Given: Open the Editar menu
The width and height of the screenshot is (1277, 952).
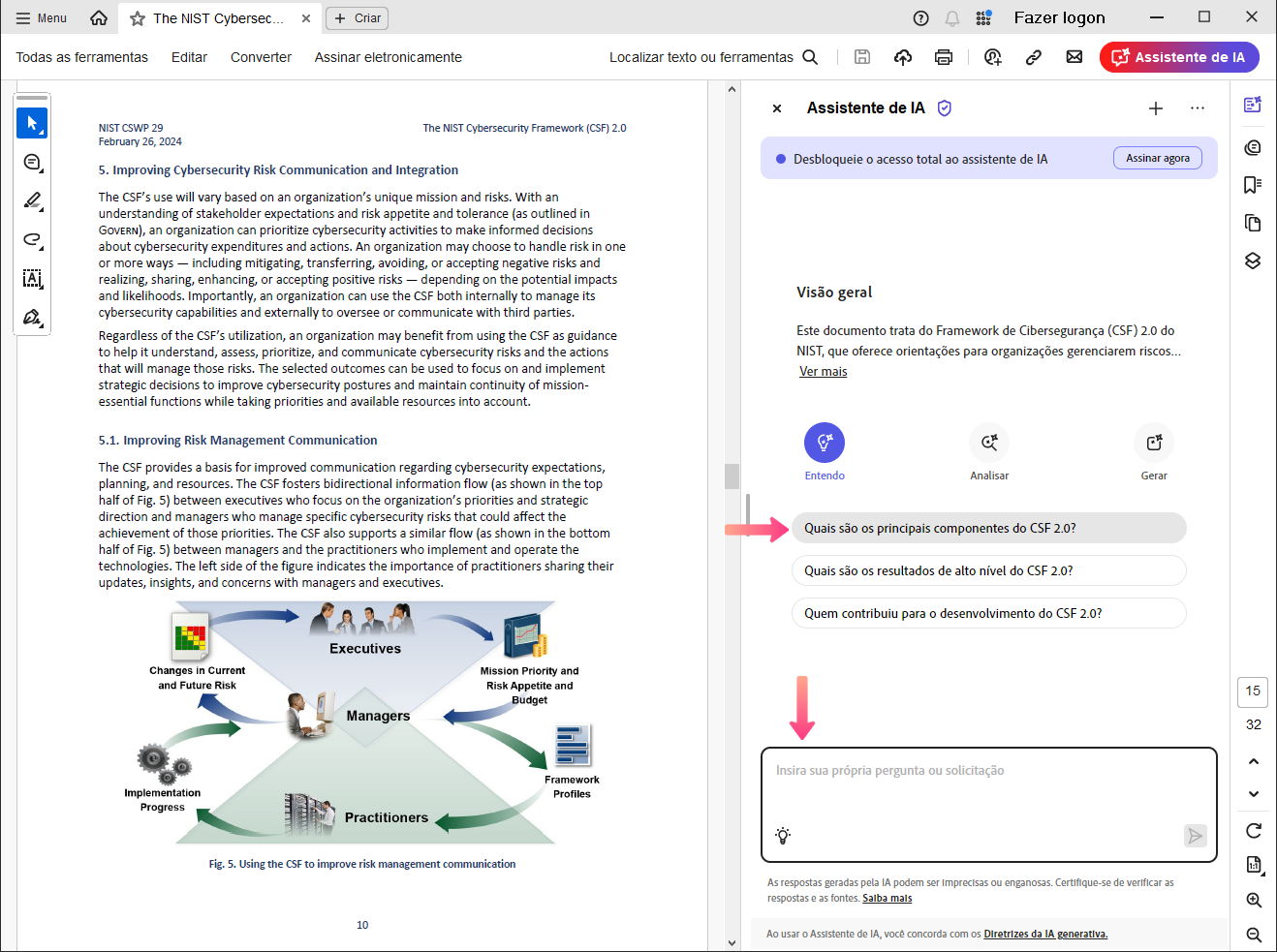Looking at the screenshot, I should pos(190,57).
